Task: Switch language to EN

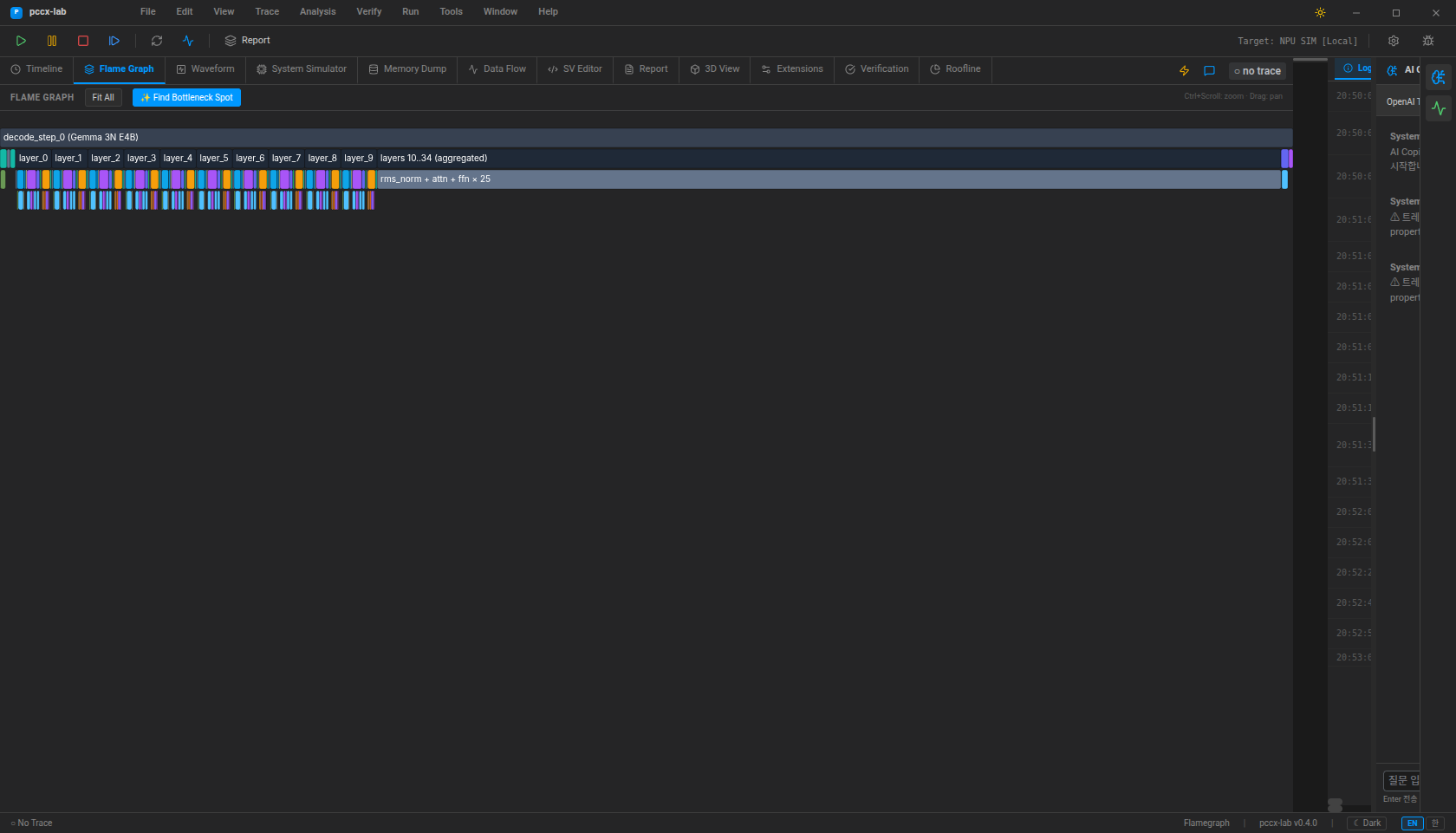Action: 1412,823
